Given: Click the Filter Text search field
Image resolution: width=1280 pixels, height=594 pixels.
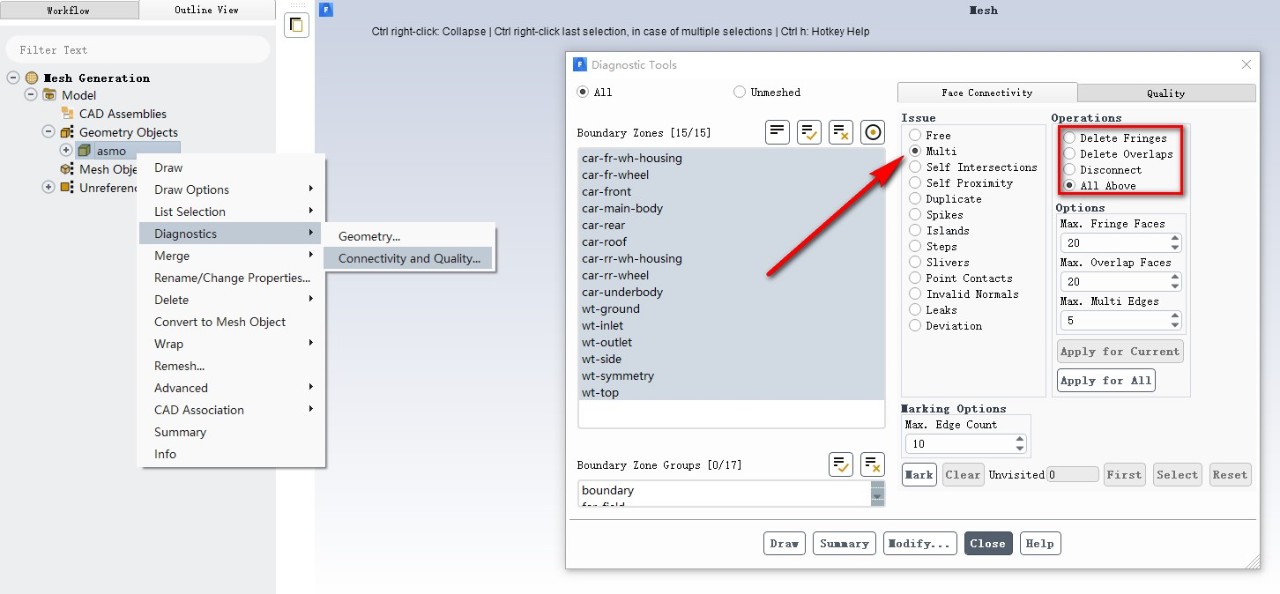Looking at the screenshot, I should coord(138,50).
